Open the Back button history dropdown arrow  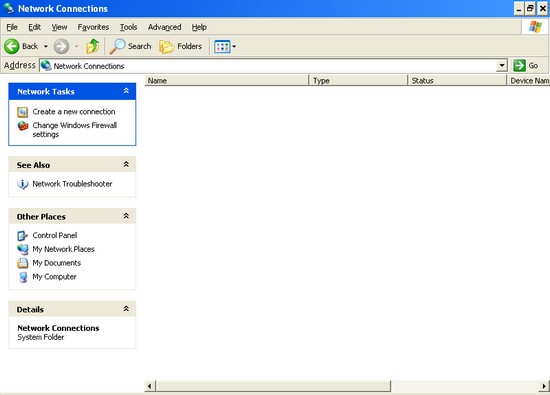pos(46,46)
